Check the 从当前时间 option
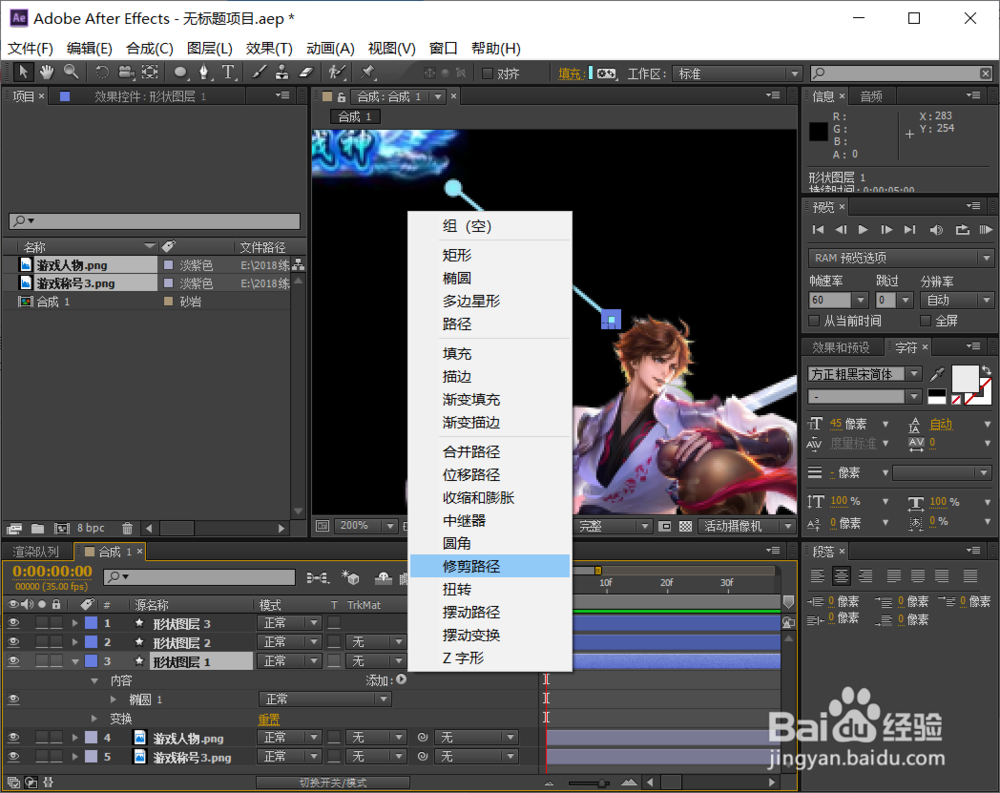This screenshot has width=1000, height=793. point(814,320)
